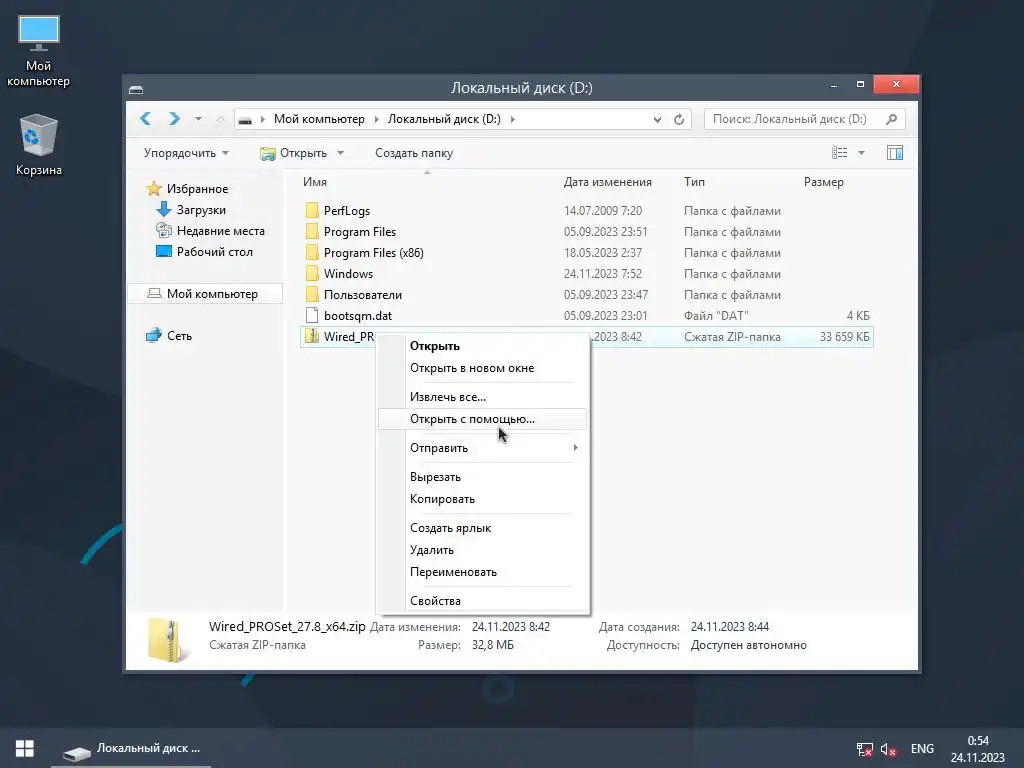
Task: Click the drive icon in the title bar
Action: (136, 89)
